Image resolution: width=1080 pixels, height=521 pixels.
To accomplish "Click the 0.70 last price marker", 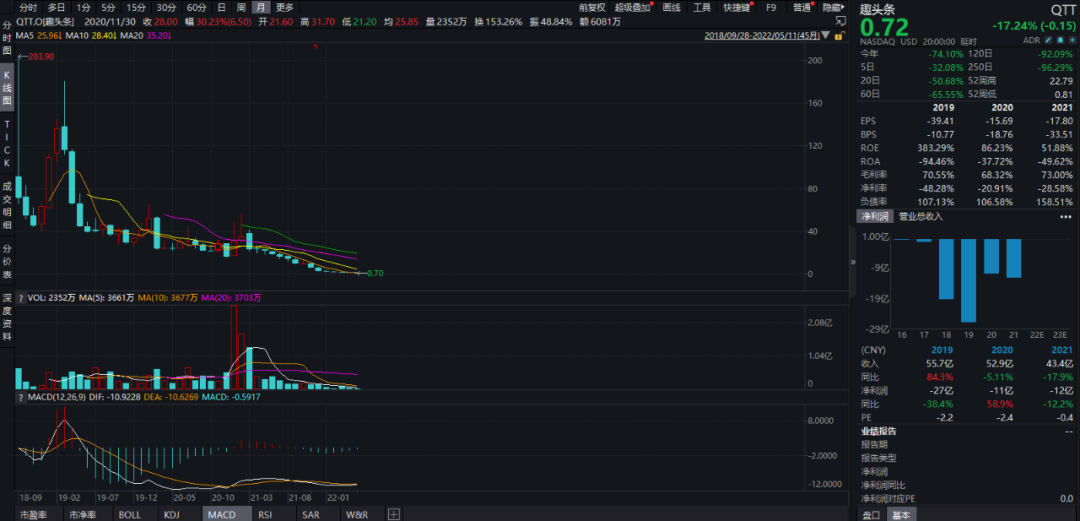I will (375, 273).
